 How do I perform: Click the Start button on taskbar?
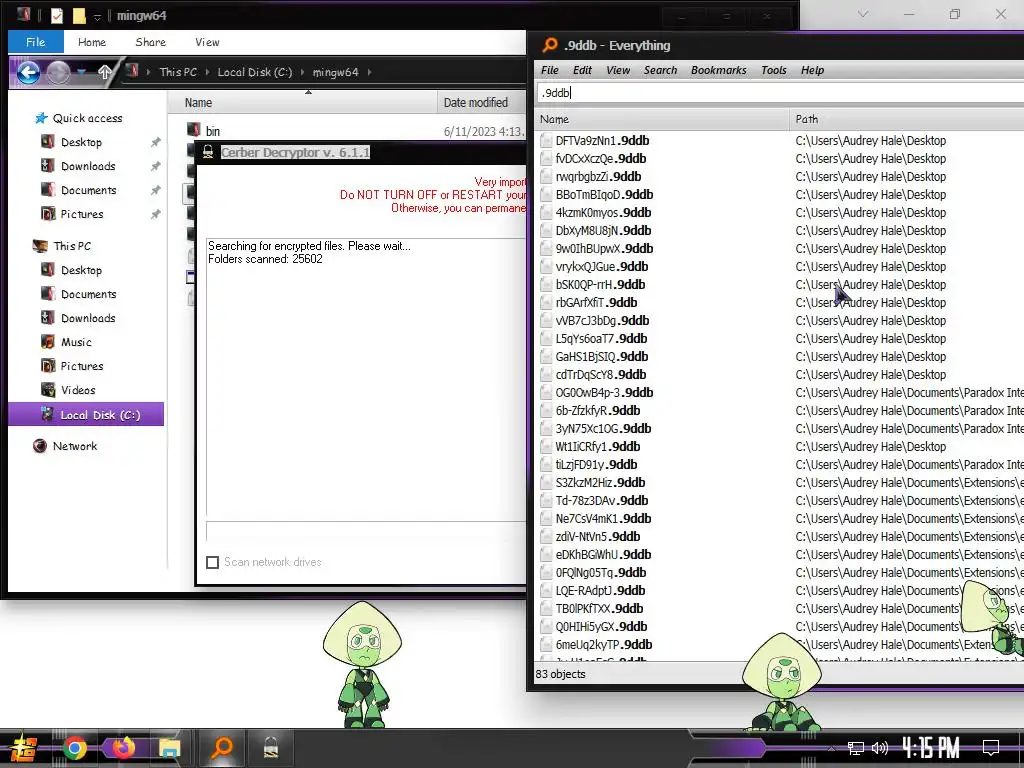click(22, 748)
